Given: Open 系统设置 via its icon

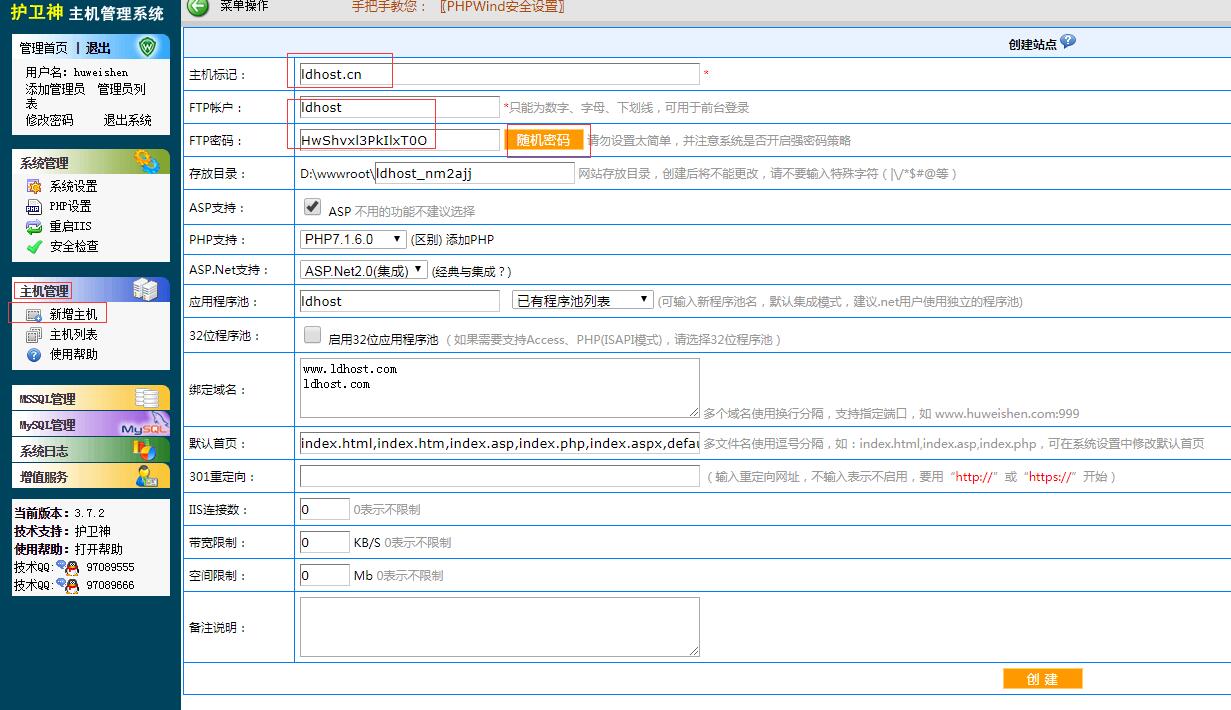Looking at the screenshot, I should point(34,187).
